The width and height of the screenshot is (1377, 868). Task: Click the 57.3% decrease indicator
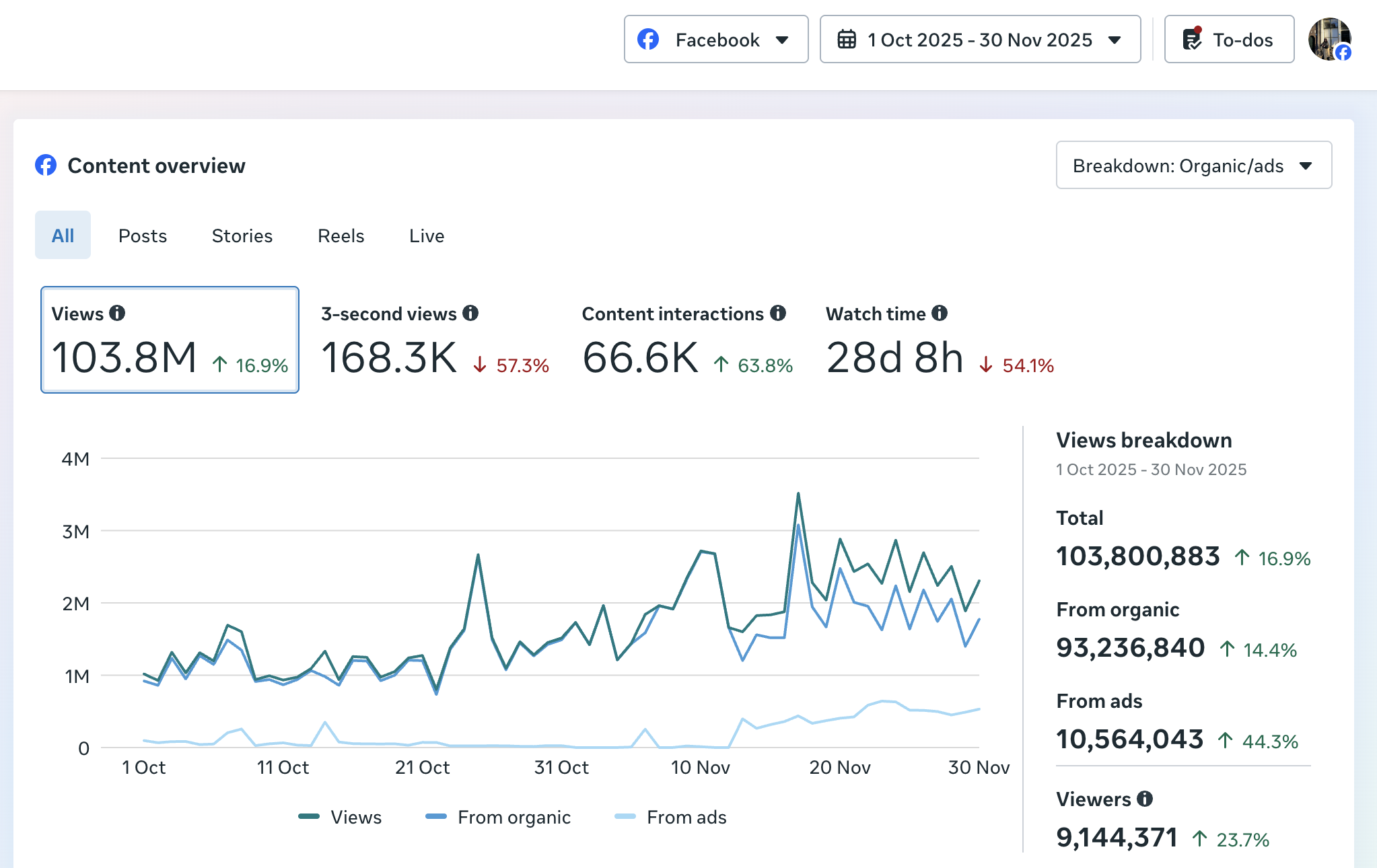coord(511,365)
